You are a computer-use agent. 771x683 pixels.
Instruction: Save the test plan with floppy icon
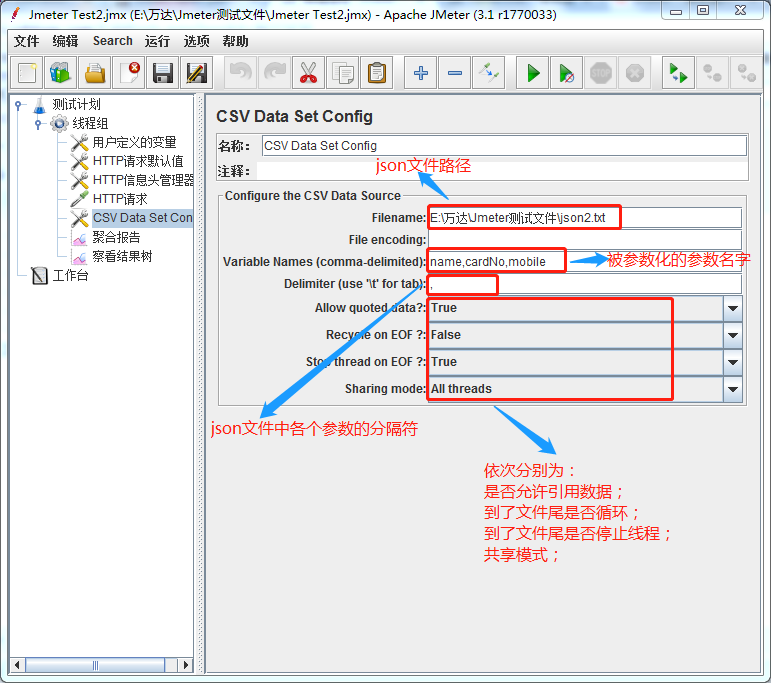pyautogui.click(x=162, y=73)
